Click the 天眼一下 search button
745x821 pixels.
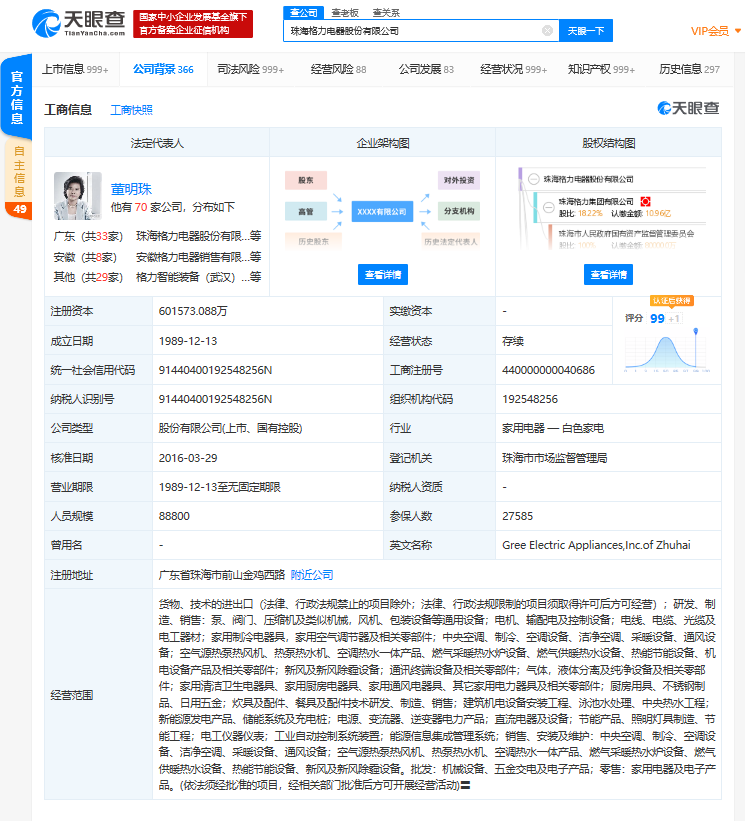click(x=586, y=31)
